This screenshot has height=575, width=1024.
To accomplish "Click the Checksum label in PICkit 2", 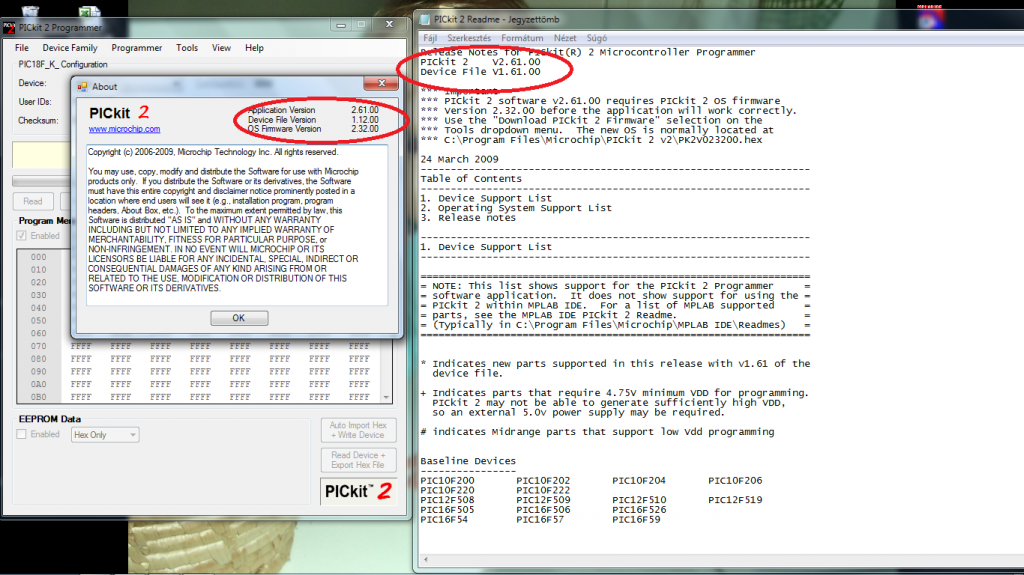I will click(x=38, y=121).
